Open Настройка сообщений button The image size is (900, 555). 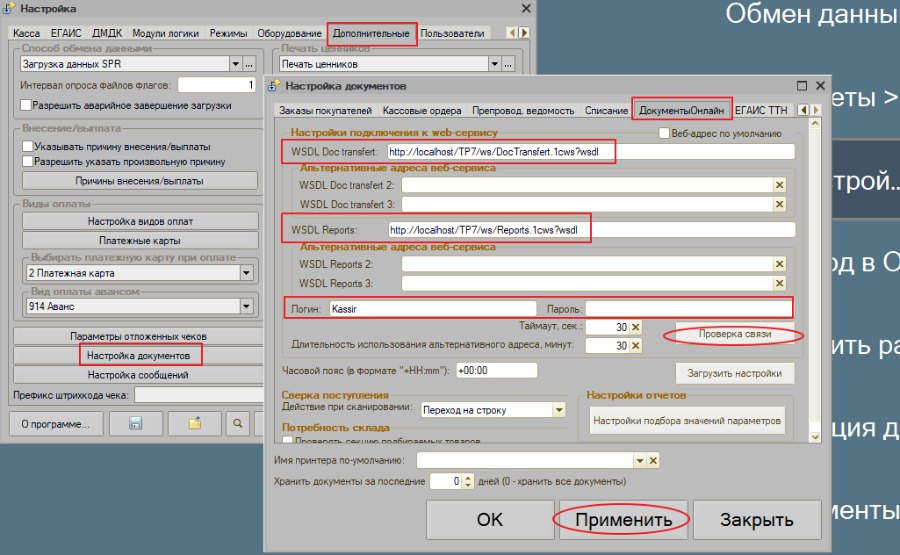click(x=138, y=375)
